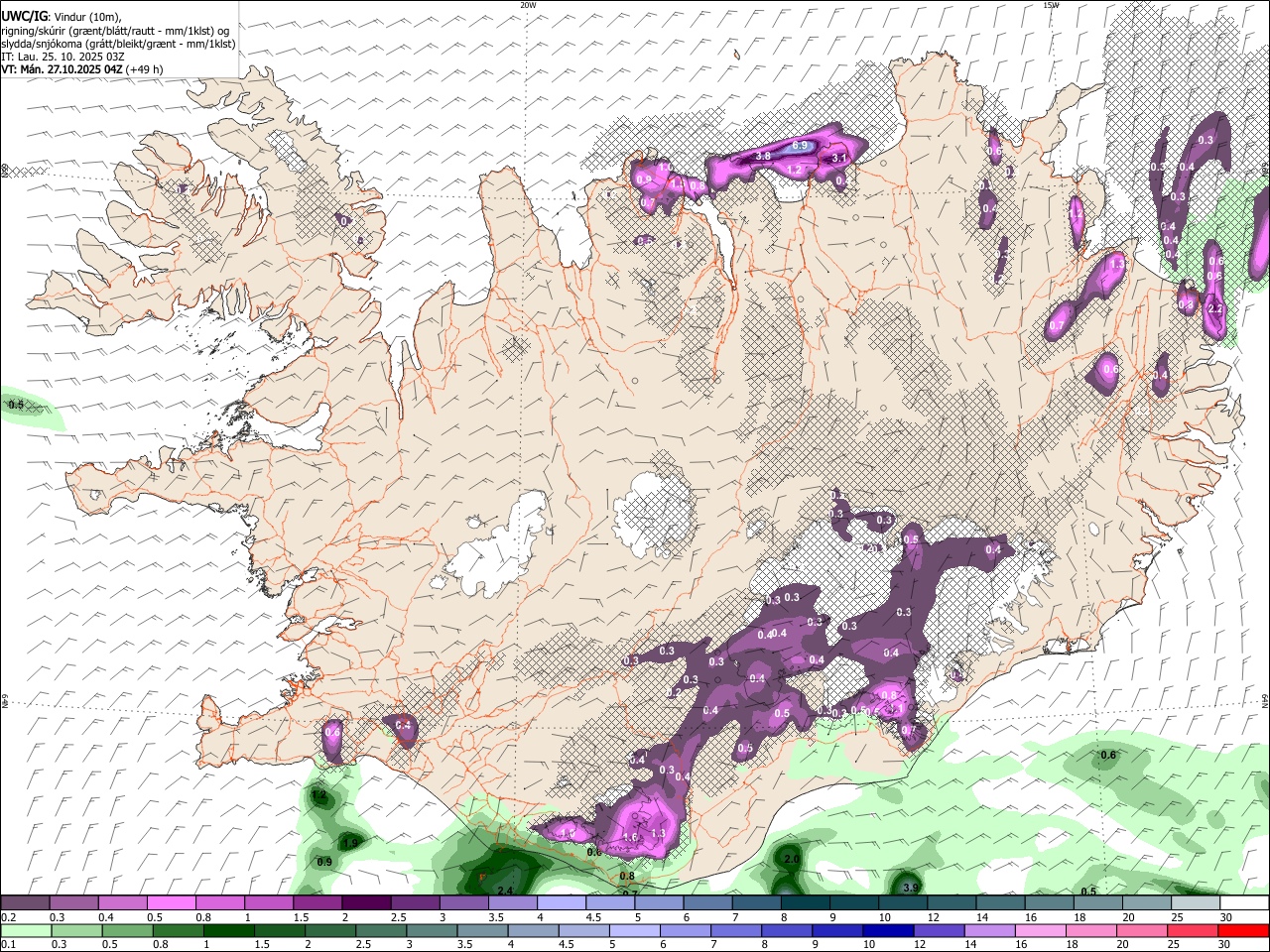Select the 4 light lavender swatch in top legend row
The image size is (1270, 952).
[x=561, y=903]
